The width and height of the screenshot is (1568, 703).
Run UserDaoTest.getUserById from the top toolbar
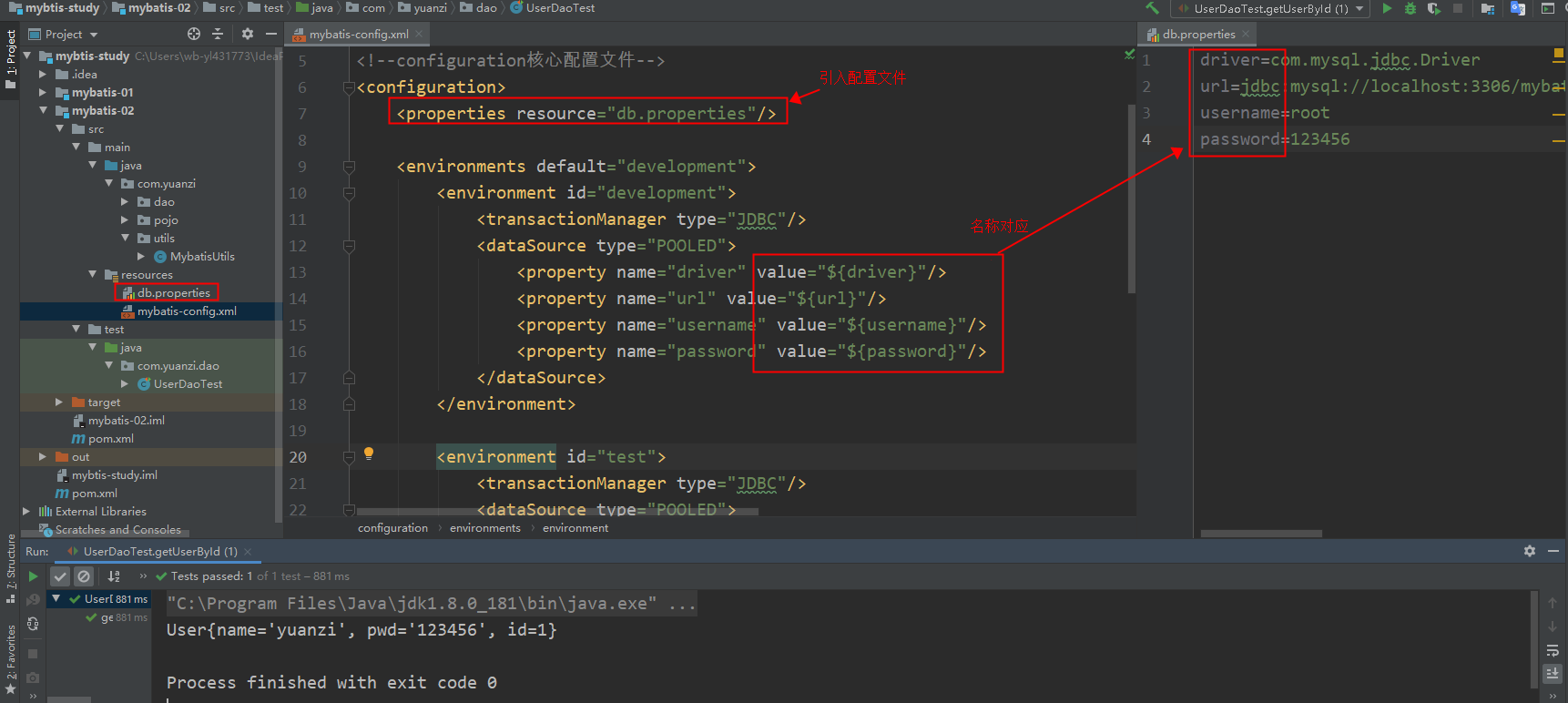pyautogui.click(x=1387, y=8)
